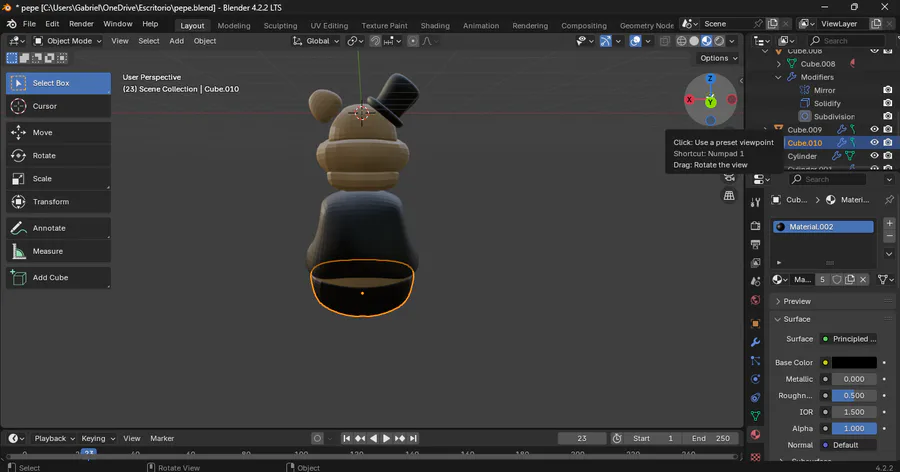Pick the Rotate tool
The height and width of the screenshot is (472, 900).
click(x=58, y=156)
